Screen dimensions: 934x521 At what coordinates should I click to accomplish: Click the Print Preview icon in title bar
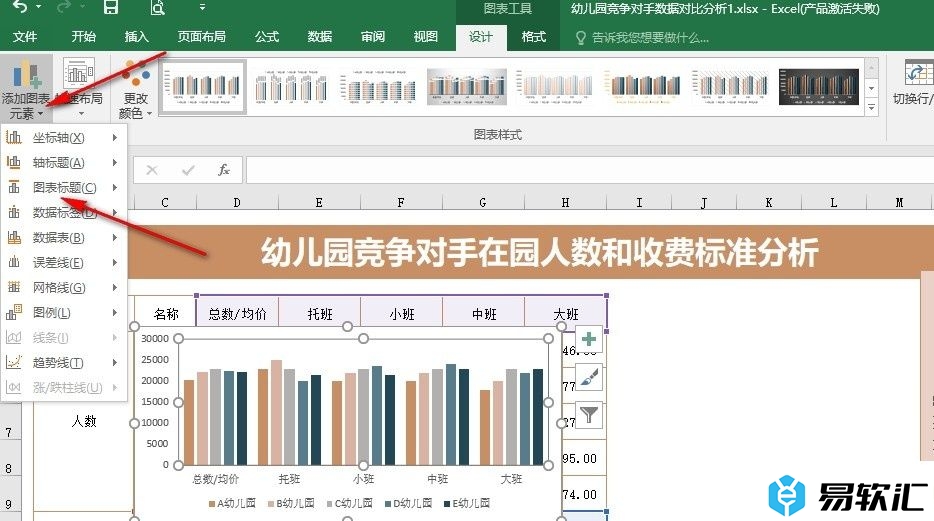(157, 7)
